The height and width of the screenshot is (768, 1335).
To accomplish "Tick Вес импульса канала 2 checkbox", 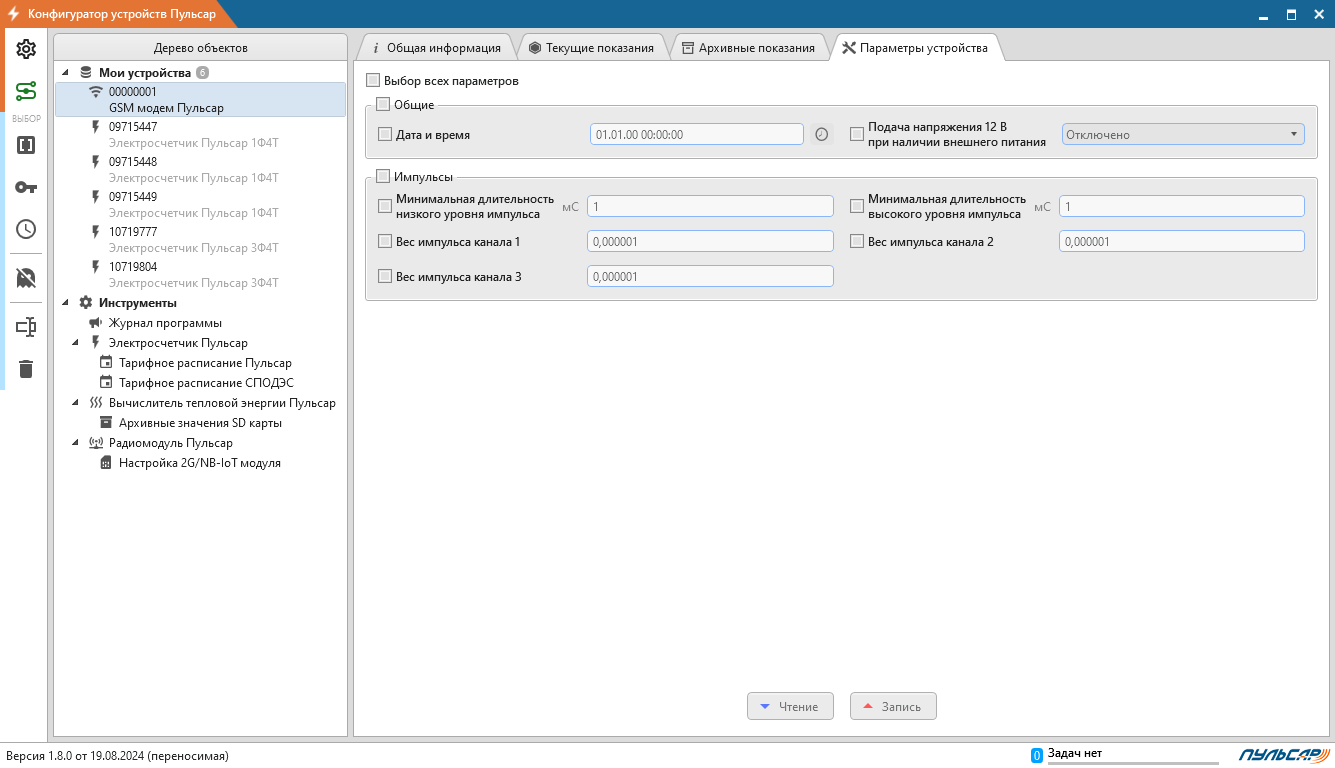I will tap(857, 241).
